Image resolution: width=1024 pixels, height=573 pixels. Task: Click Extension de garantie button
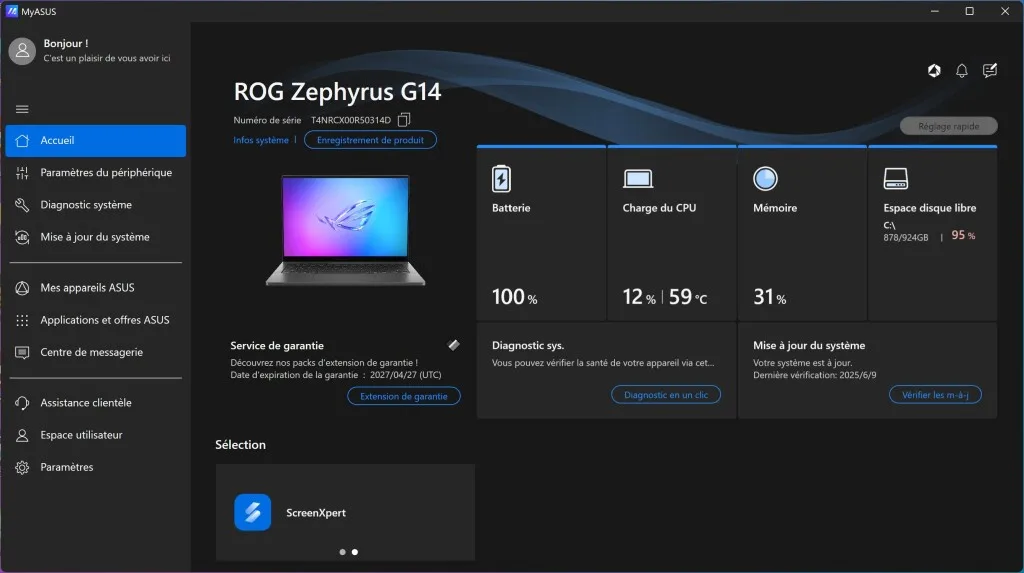coord(404,396)
